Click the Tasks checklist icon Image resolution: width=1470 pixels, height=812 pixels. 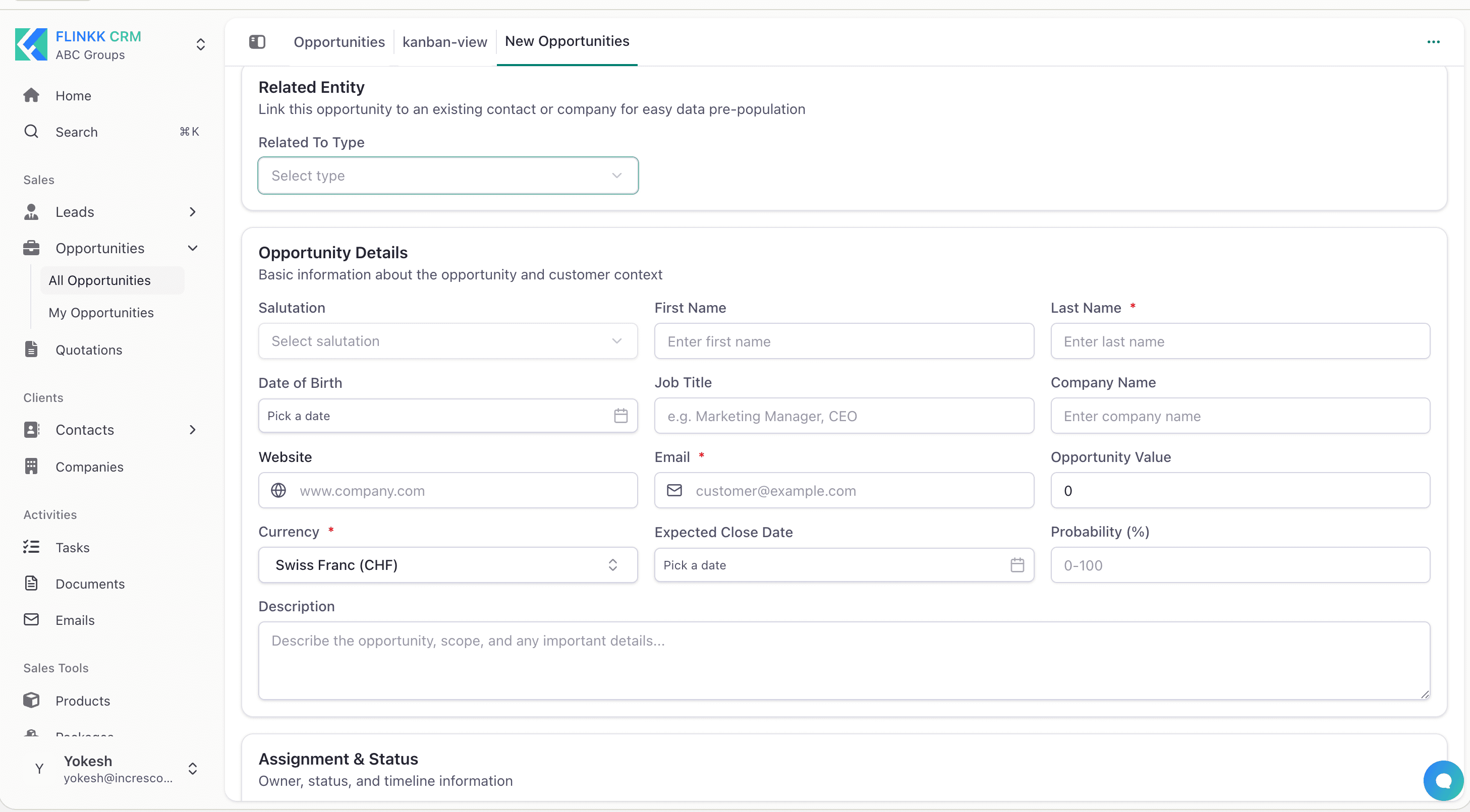(x=31, y=547)
